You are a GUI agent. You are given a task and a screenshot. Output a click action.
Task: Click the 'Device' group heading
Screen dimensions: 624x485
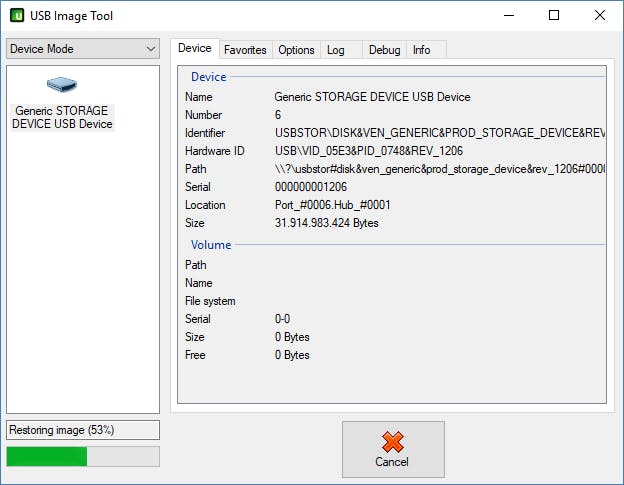click(x=209, y=77)
